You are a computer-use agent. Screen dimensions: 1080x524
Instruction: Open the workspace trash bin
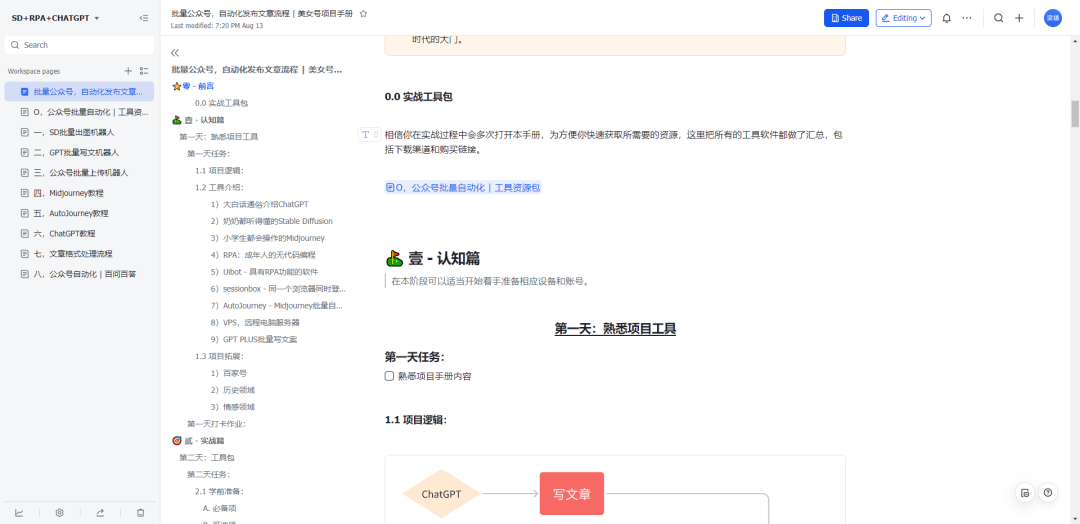(141, 512)
